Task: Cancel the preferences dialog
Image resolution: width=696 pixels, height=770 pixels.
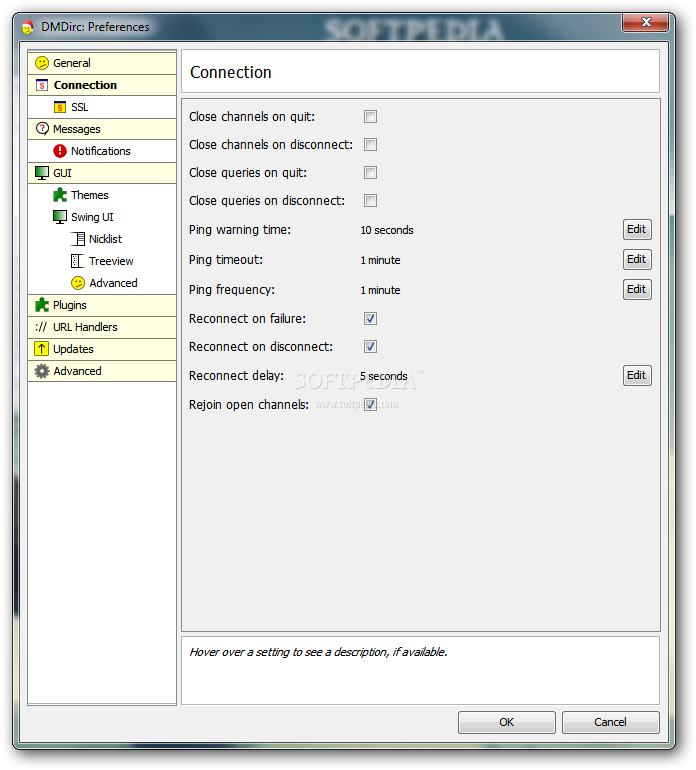Action: coord(611,722)
